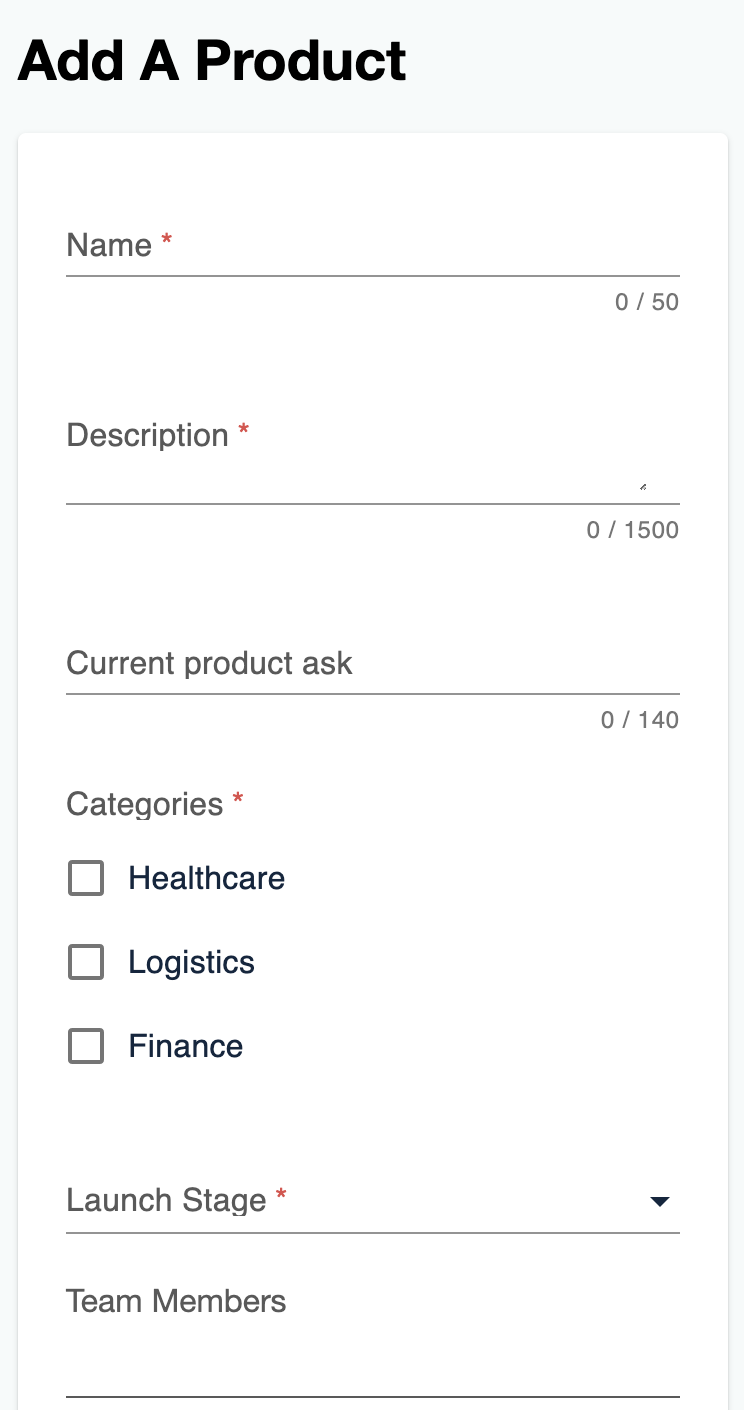
Task: Click the Name input field
Action: pos(372,248)
